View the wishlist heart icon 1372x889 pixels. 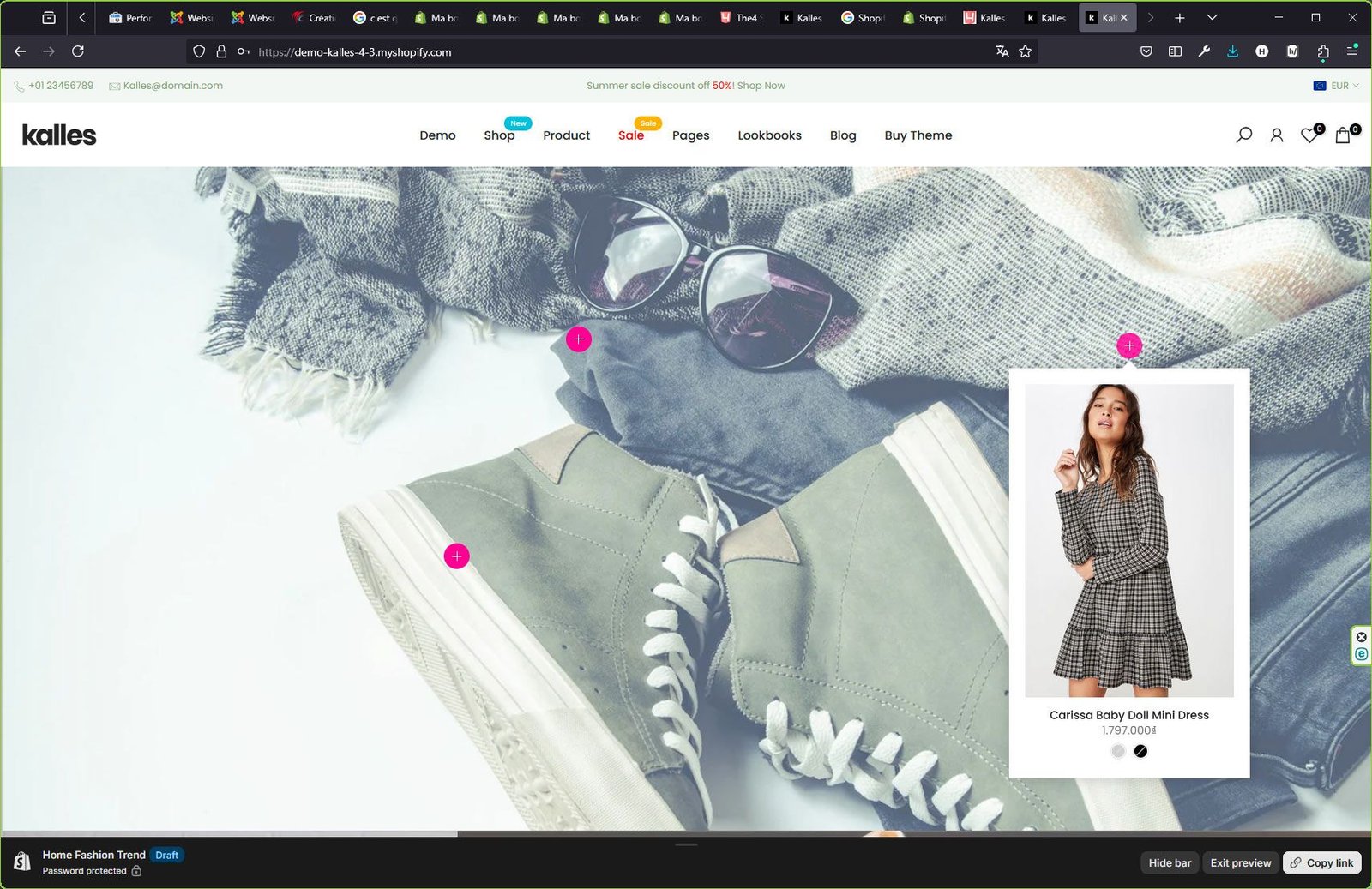point(1309,135)
